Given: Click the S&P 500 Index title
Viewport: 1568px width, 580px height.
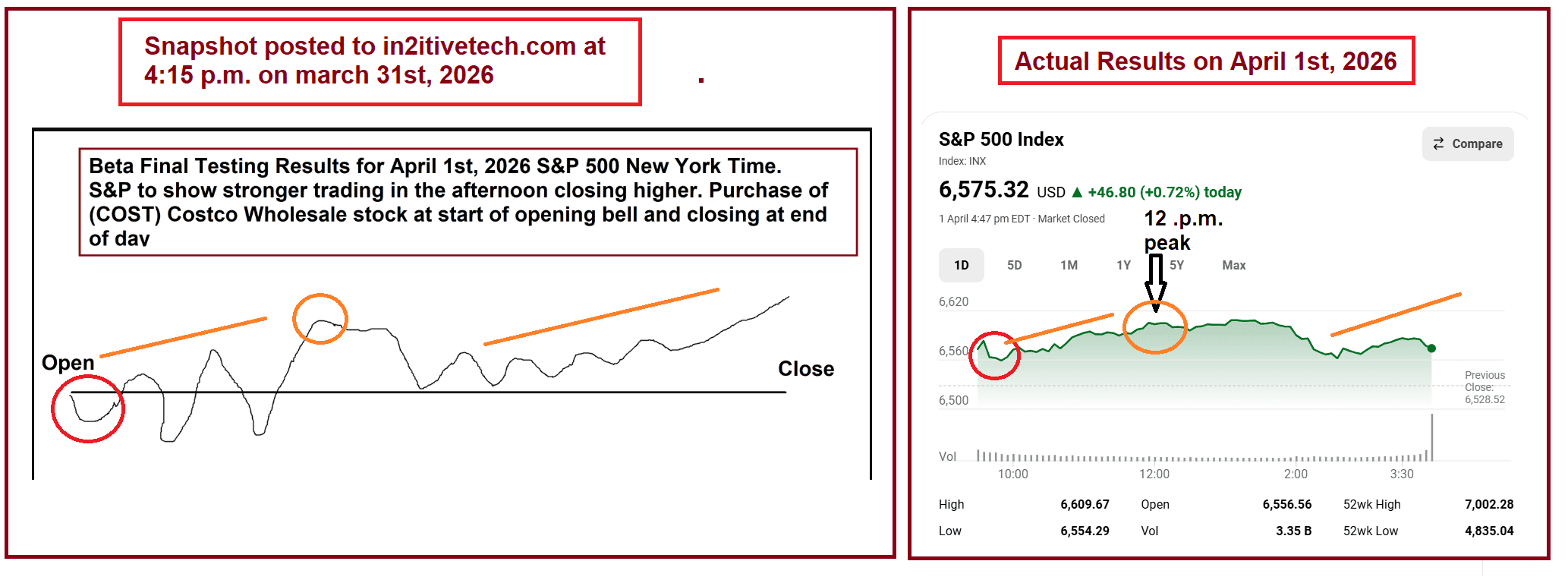Looking at the screenshot, I should tap(1001, 139).
